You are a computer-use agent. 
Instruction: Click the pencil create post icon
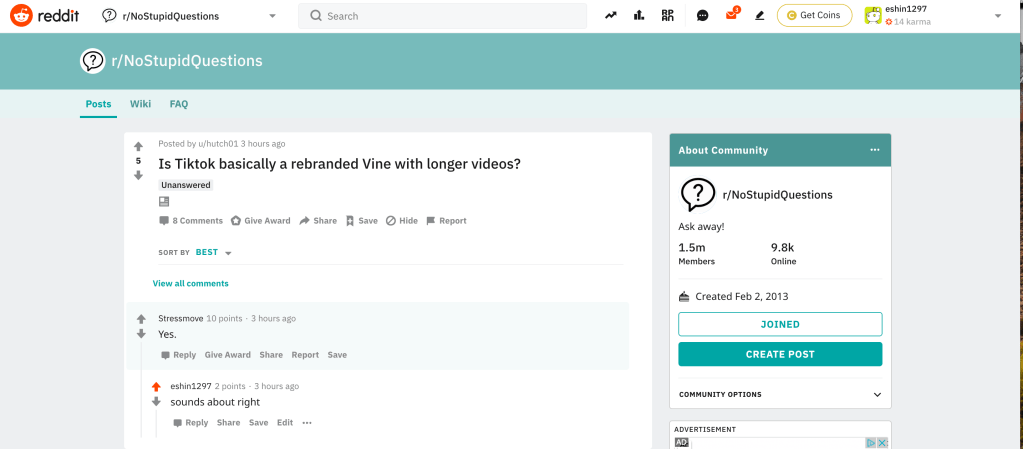[760, 16]
